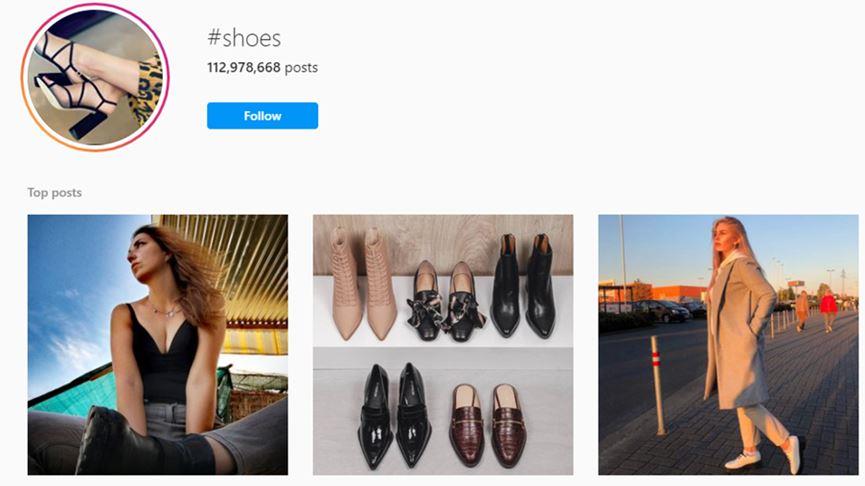Click the leopard print in the profile picture
The image size is (865, 486).
pyautogui.click(x=146, y=88)
